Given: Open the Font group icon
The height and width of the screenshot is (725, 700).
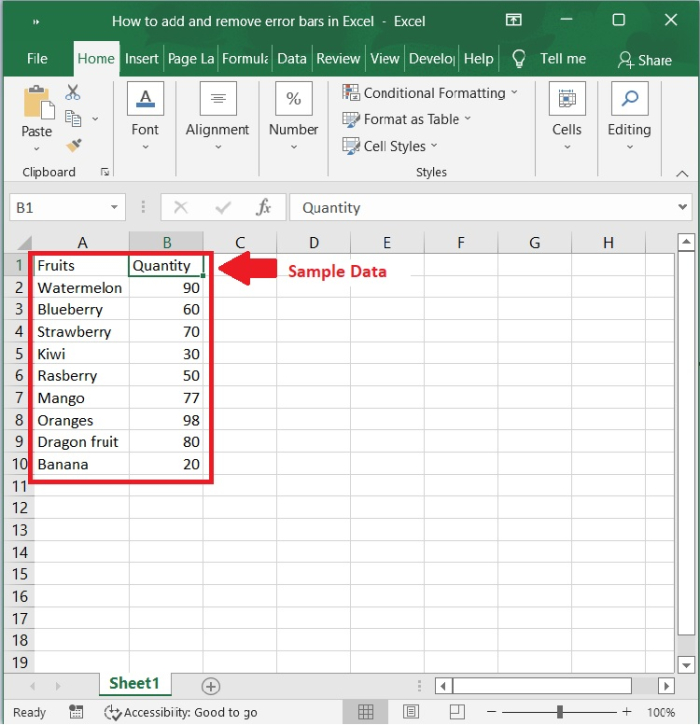Looking at the screenshot, I should (x=145, y=98).
